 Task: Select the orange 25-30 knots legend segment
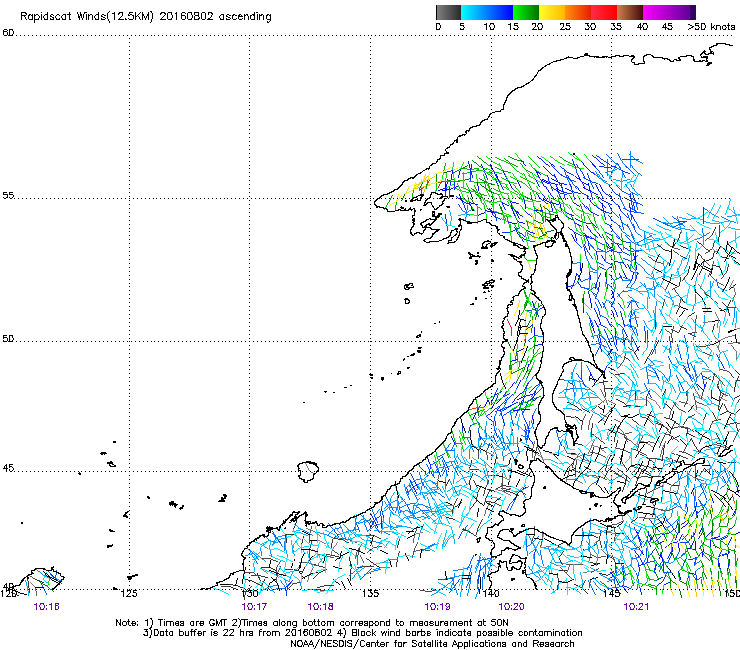coord(578,12)
